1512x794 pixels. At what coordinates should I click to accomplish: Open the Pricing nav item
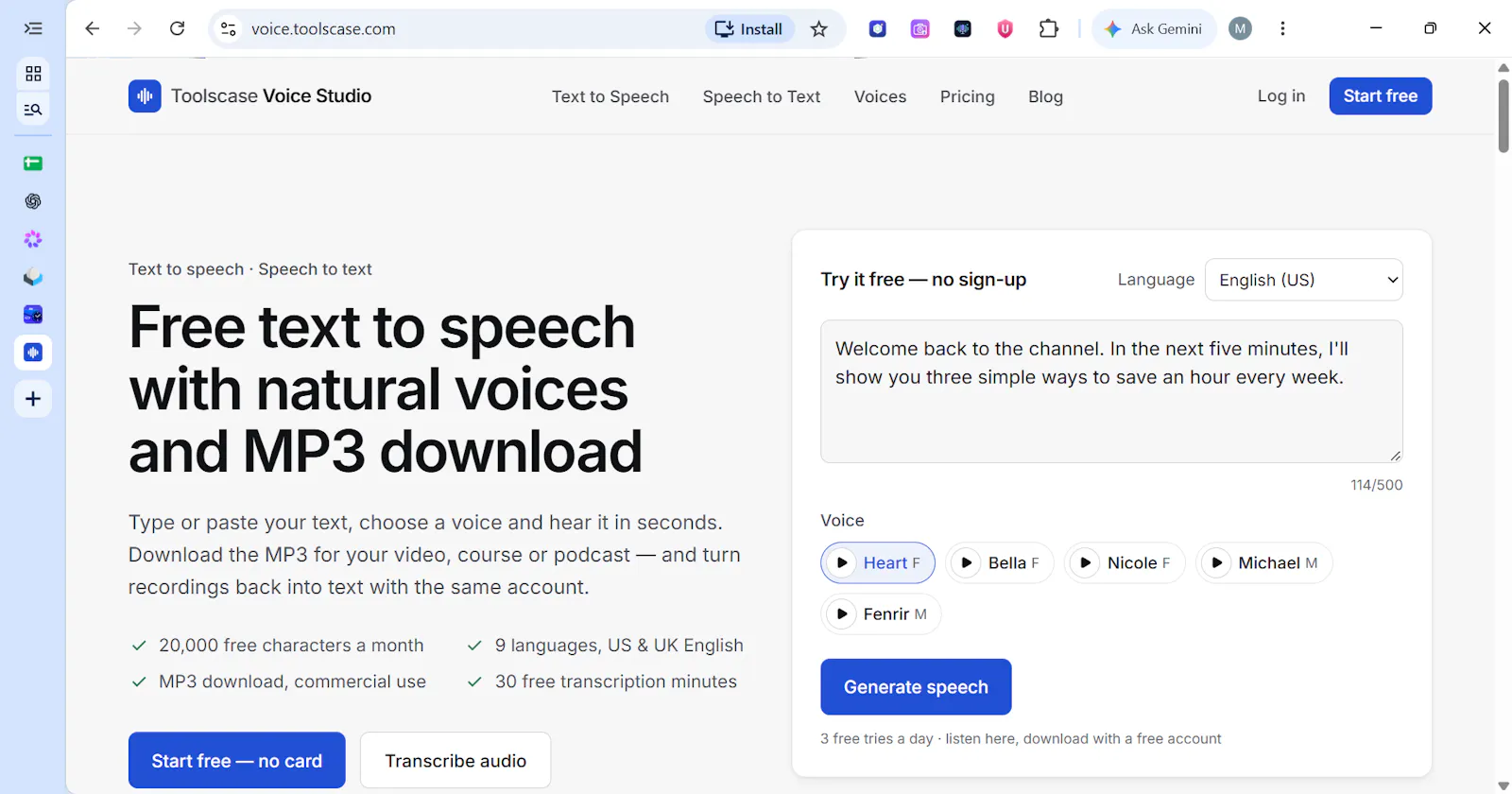(x=967, y=96)
